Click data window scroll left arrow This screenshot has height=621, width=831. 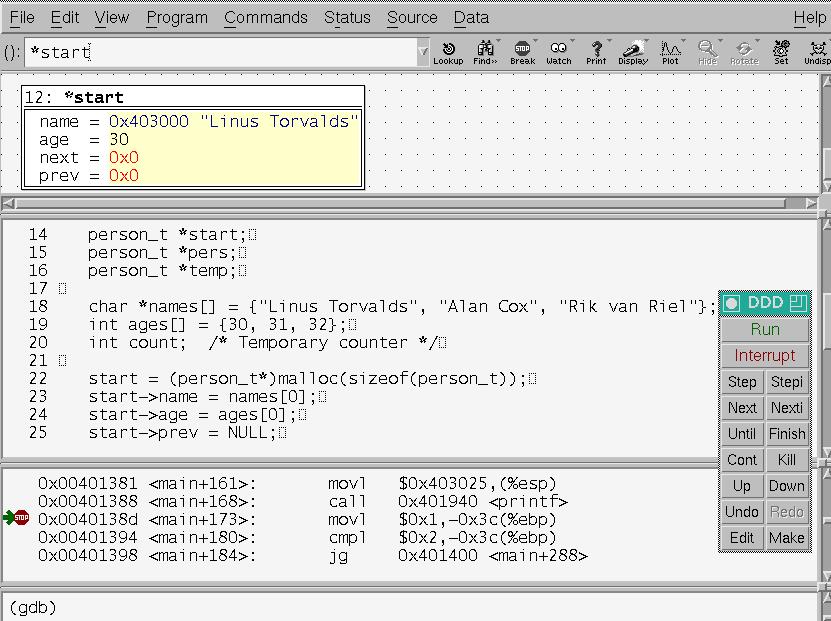[x=8, y=203]
